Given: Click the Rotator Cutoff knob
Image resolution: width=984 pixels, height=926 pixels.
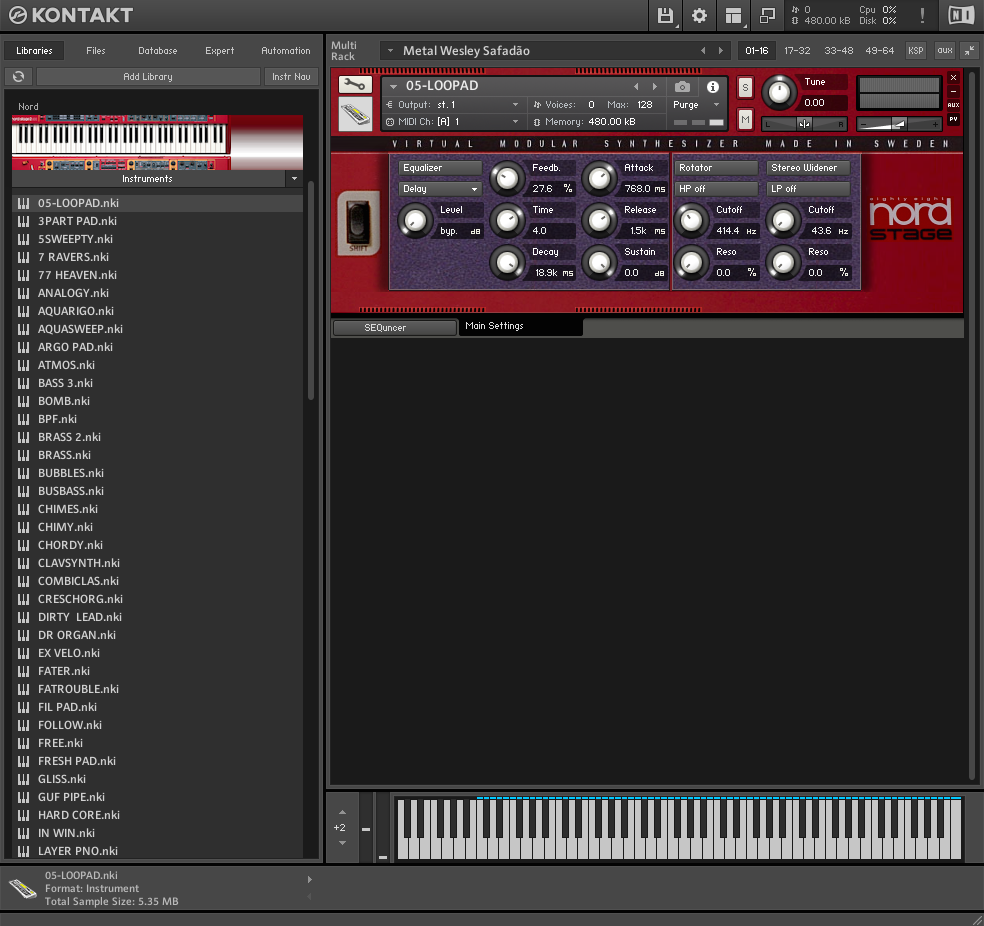Looking at the screenshot, I should point(691,220).
